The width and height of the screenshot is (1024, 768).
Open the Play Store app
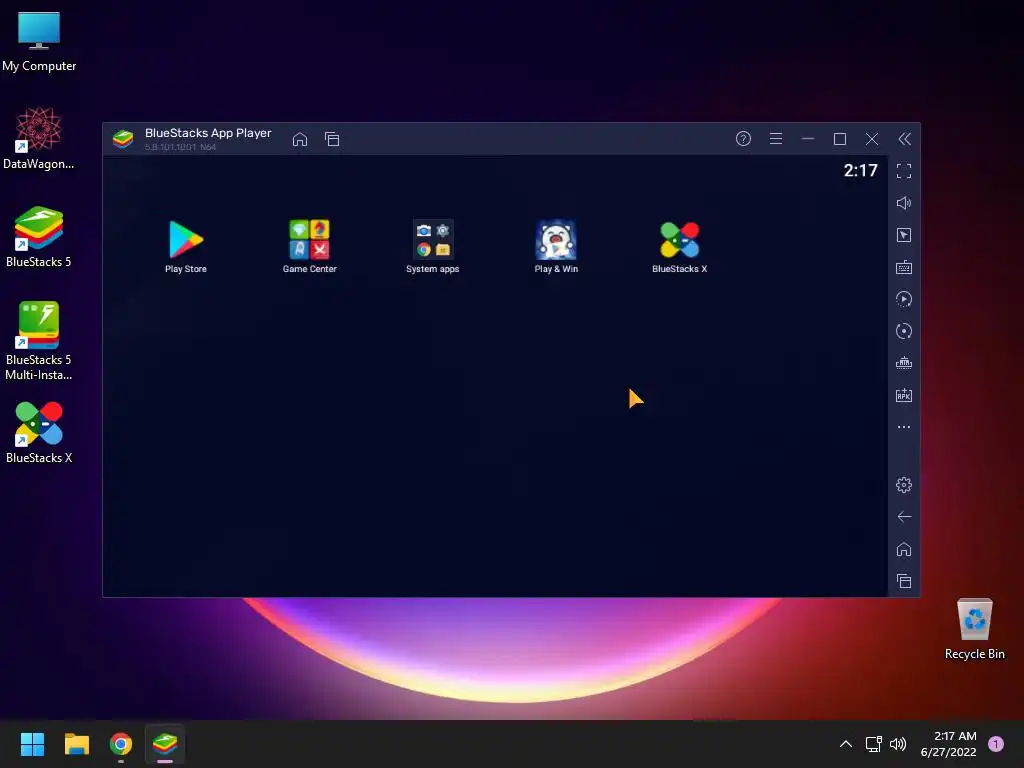[x=186, y=246]
